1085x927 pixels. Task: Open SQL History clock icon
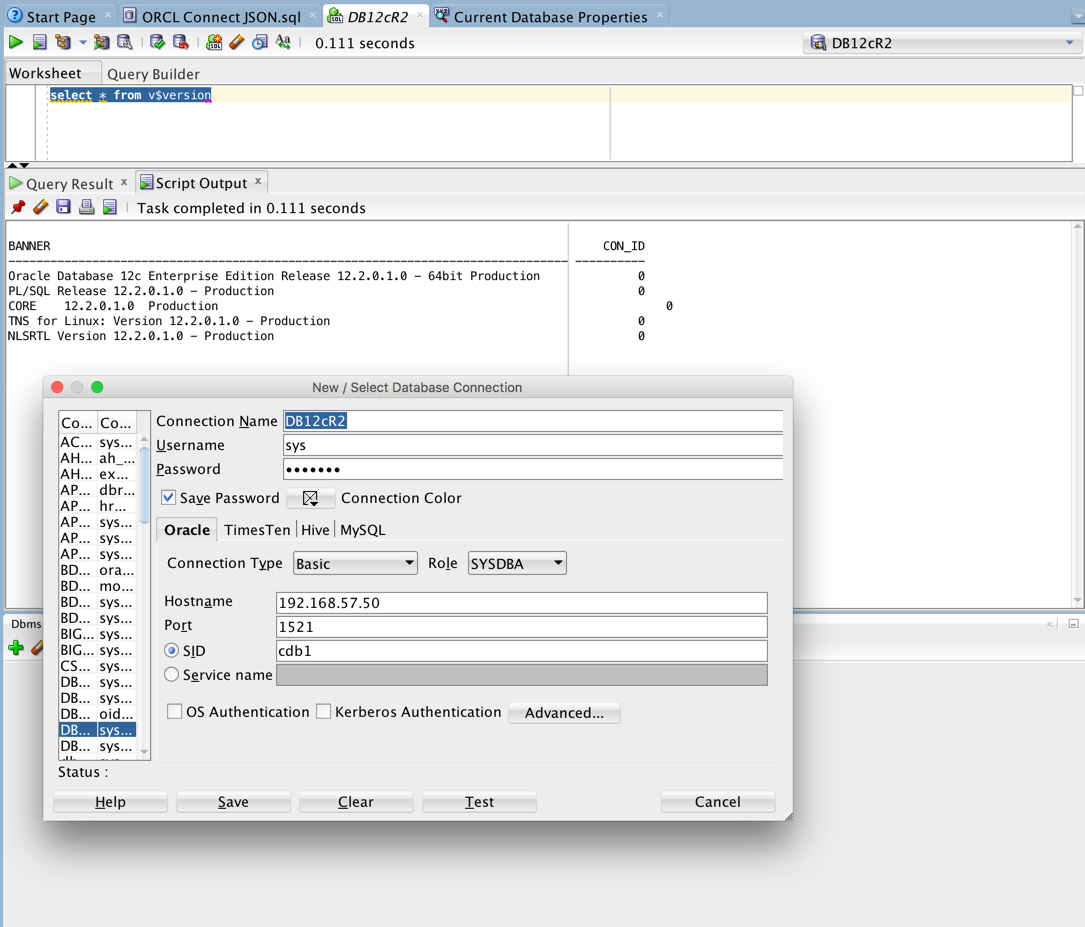pyautogui.click(x=259, y=42)
